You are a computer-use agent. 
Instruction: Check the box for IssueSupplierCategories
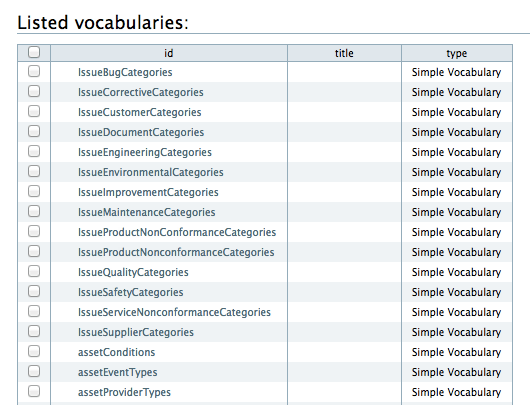tap(34, 331)
